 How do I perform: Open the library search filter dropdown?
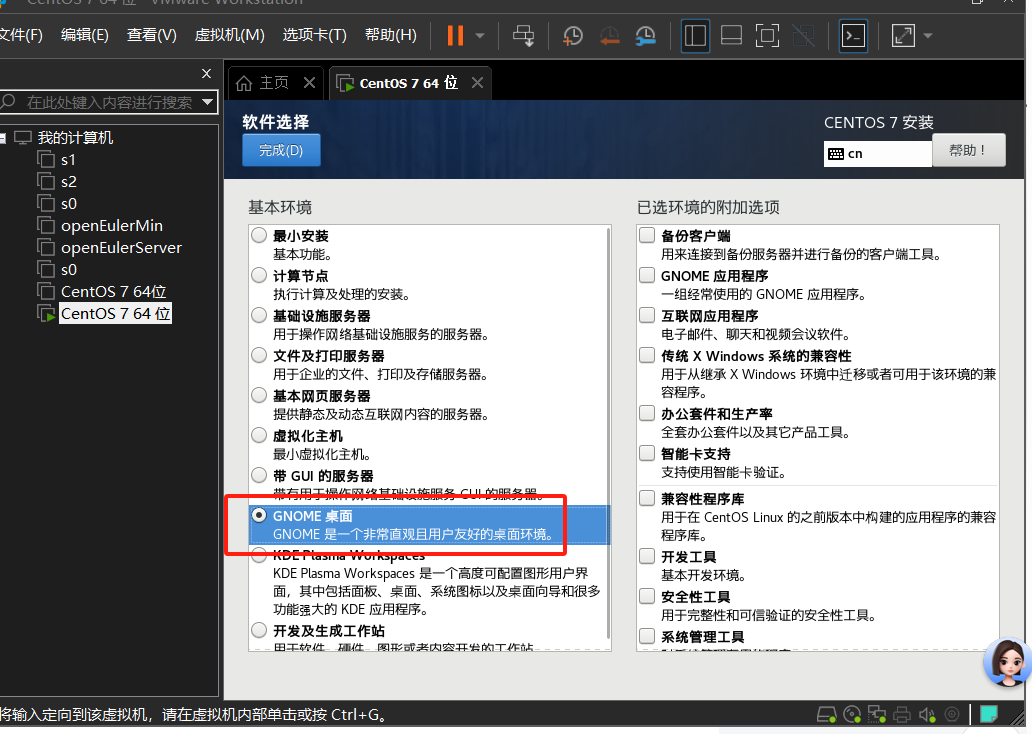(208, 102)
